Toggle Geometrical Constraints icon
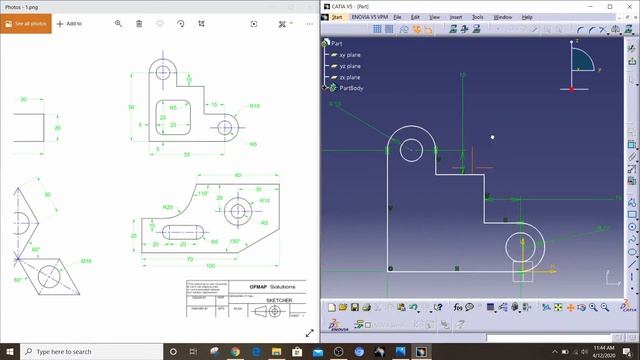Screen dimensions: 640x360 click(x=416, y=29)
